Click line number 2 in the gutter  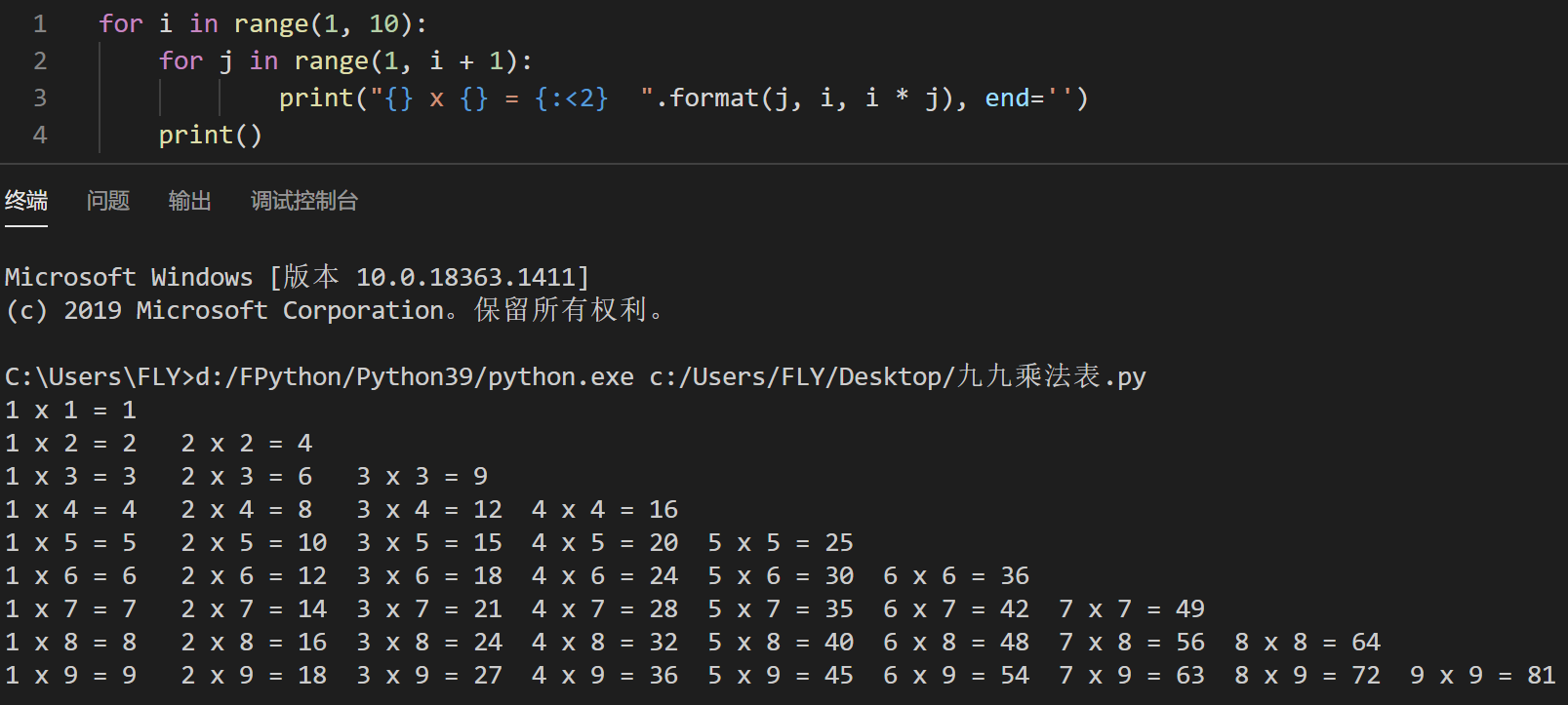click(x=40, y=60)
